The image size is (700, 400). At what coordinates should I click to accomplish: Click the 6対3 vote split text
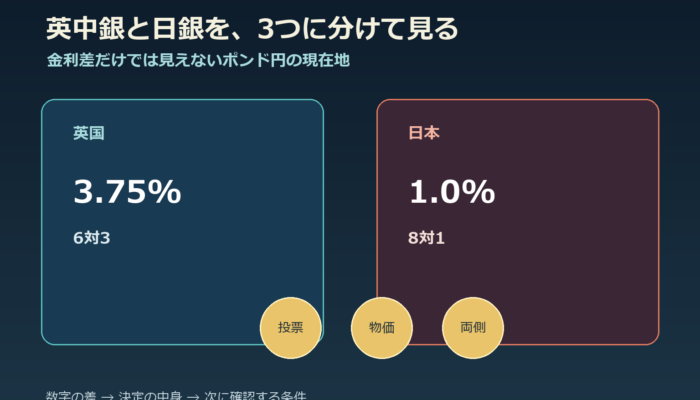[92, 238]
